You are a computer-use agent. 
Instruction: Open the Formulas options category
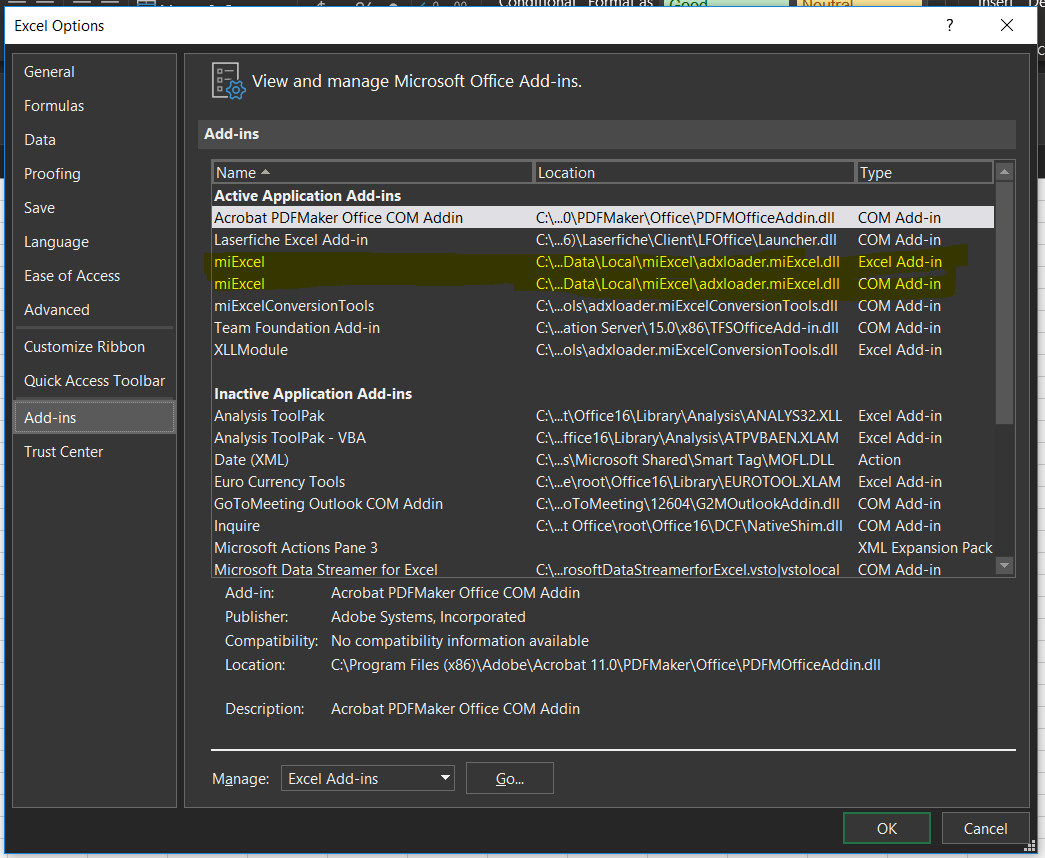click(94, 106)
